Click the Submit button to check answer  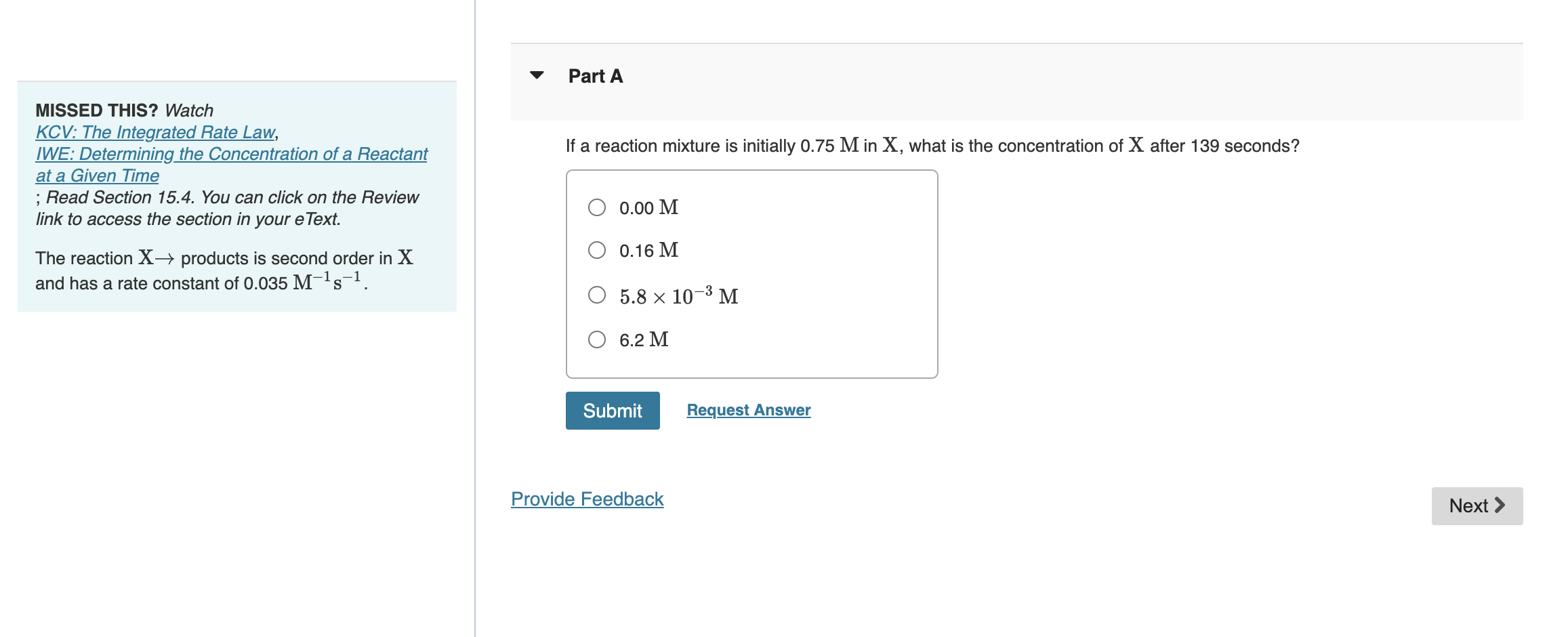pos(612,410)
